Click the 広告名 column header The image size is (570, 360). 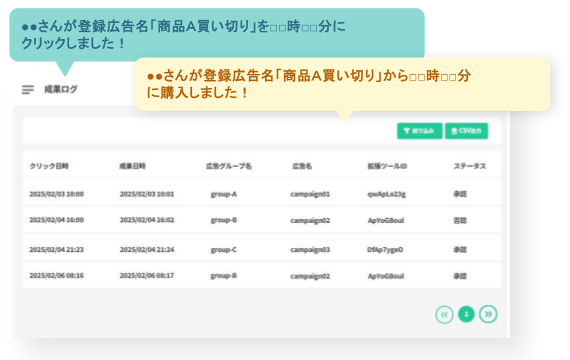click(302, 166)
